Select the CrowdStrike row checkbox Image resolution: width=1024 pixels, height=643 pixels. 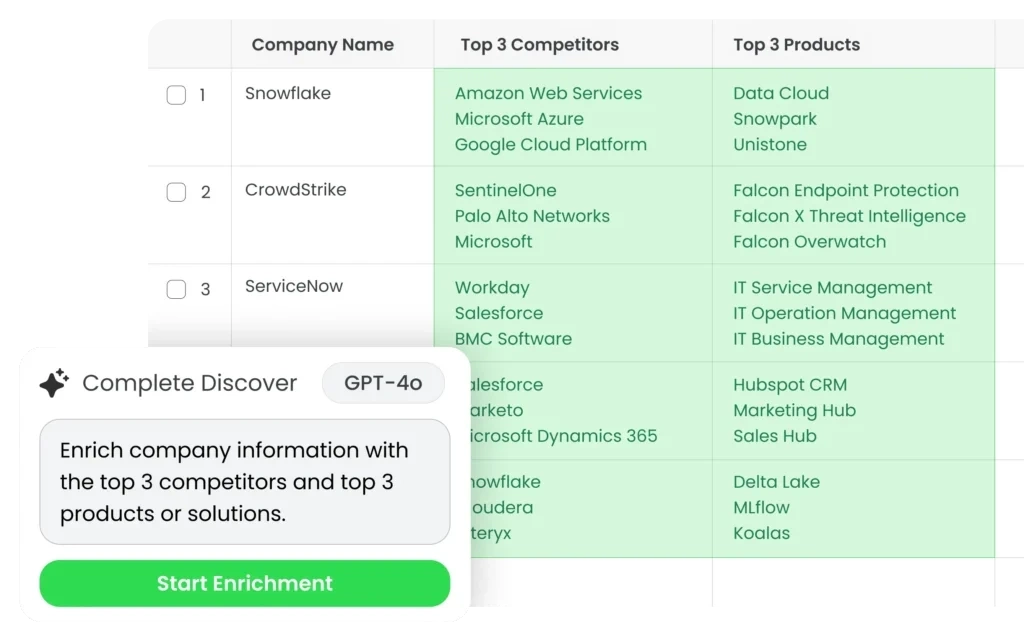176,192
